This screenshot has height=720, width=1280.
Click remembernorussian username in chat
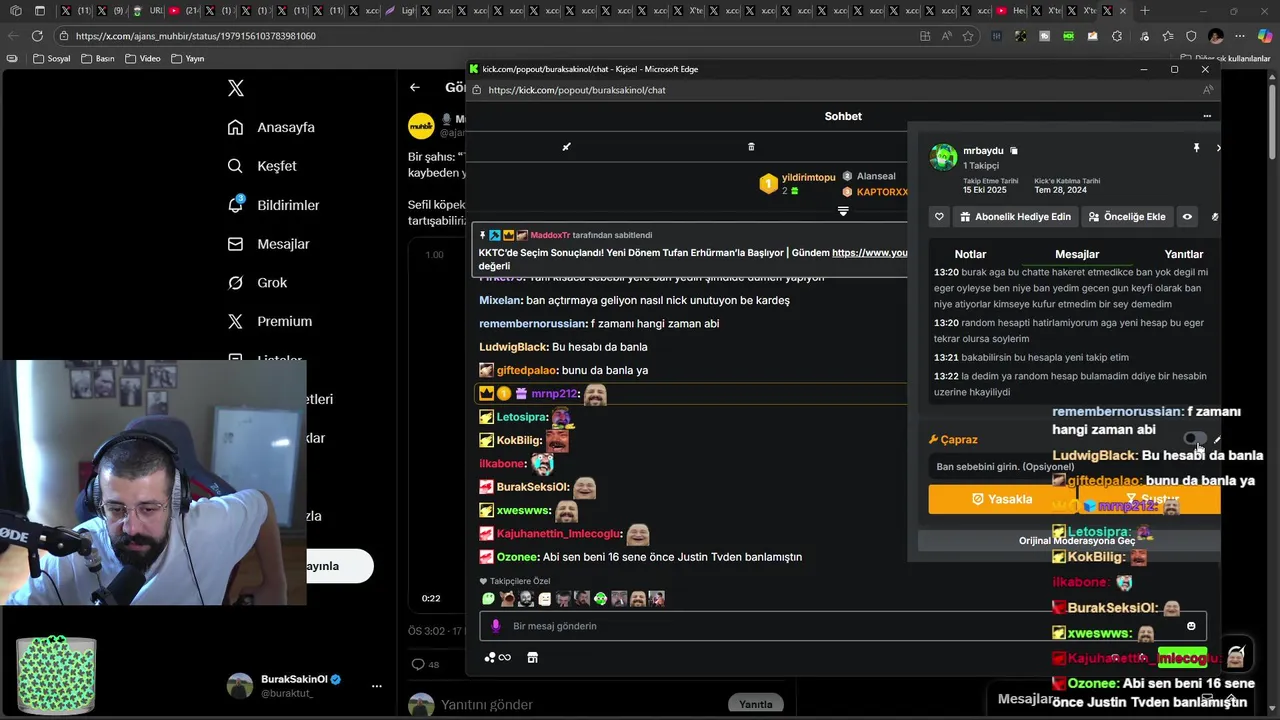(x=533, y=324)
